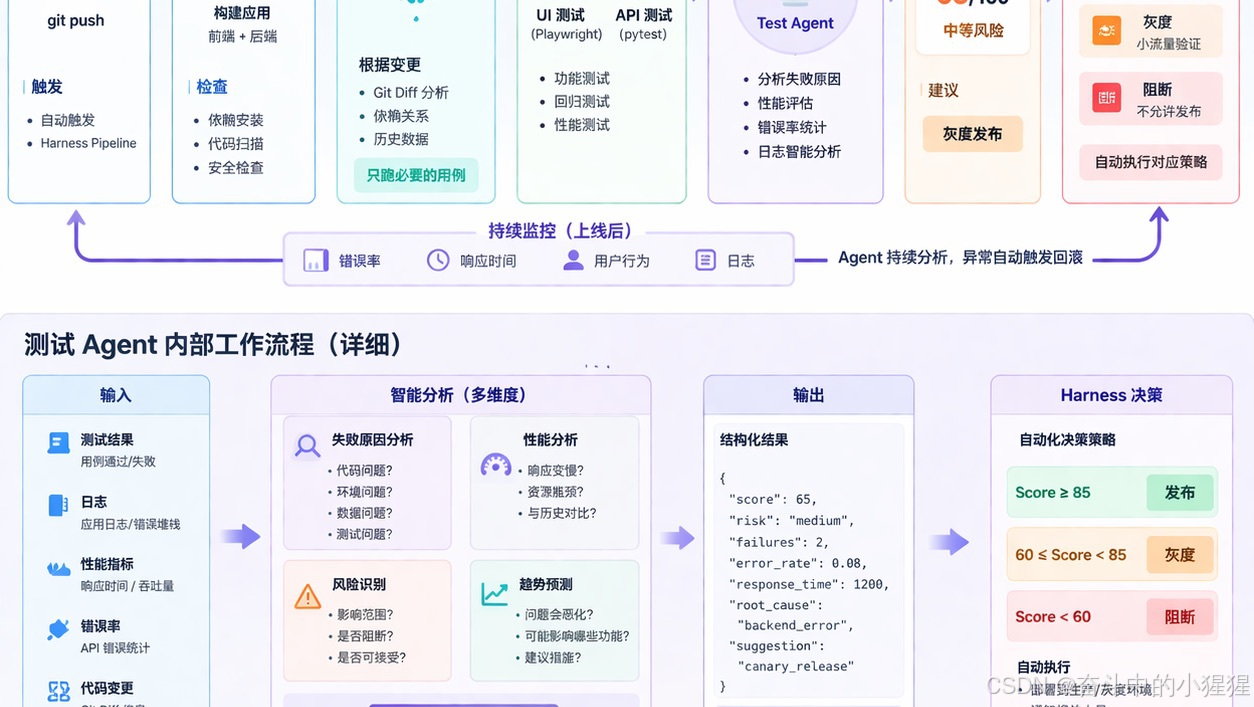This screenshot has height=707, width=1254.
Task: Click the orange 灰度 badge beside 60 ≤ Score < 85
Action: click(x=1180, y=555)
